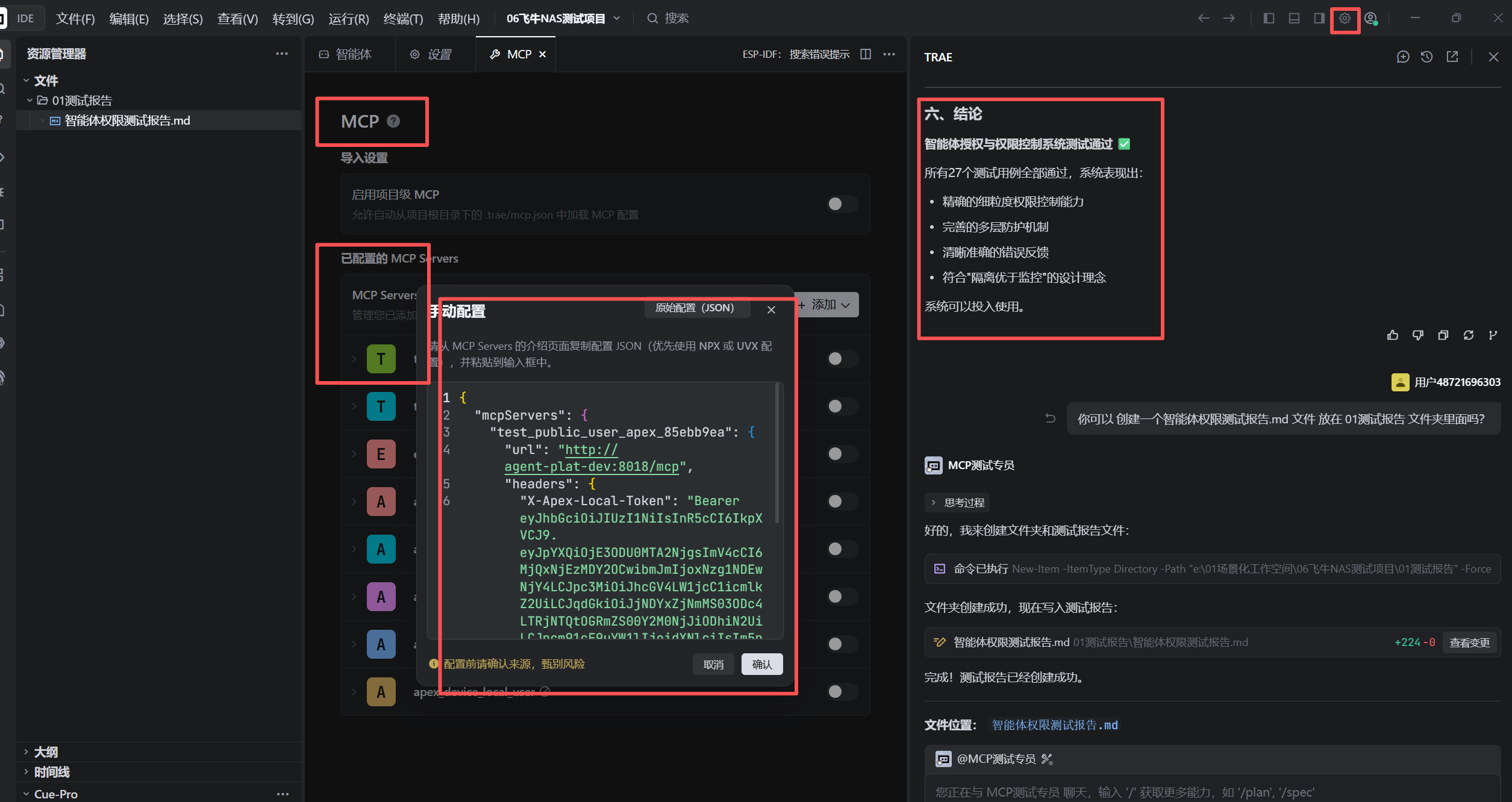This screenshot has width=1512, height=802.
Task: Enable the apex_device_local_user server toggle
Action: (842, 692)
